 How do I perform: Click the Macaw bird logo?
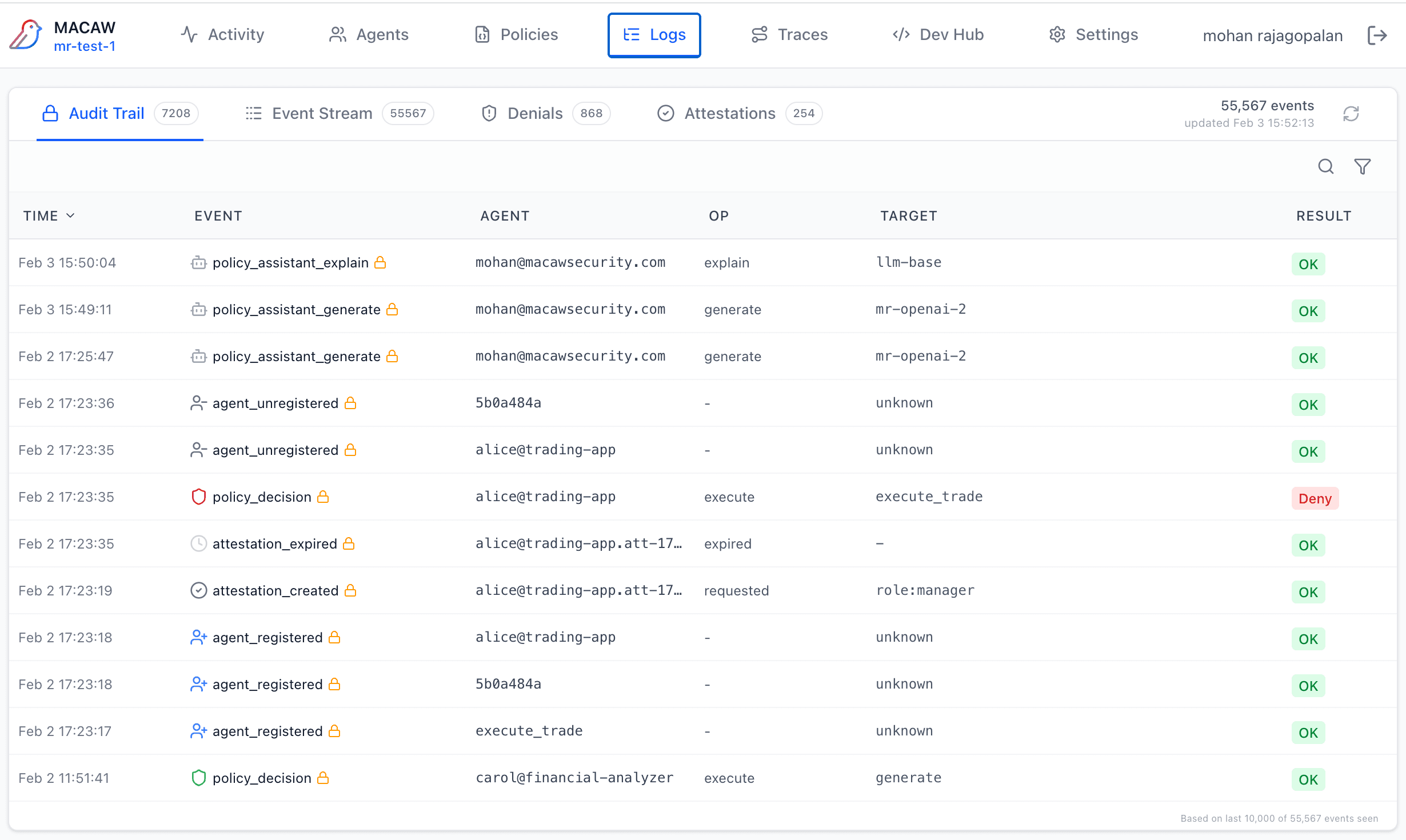click(27, 35)
